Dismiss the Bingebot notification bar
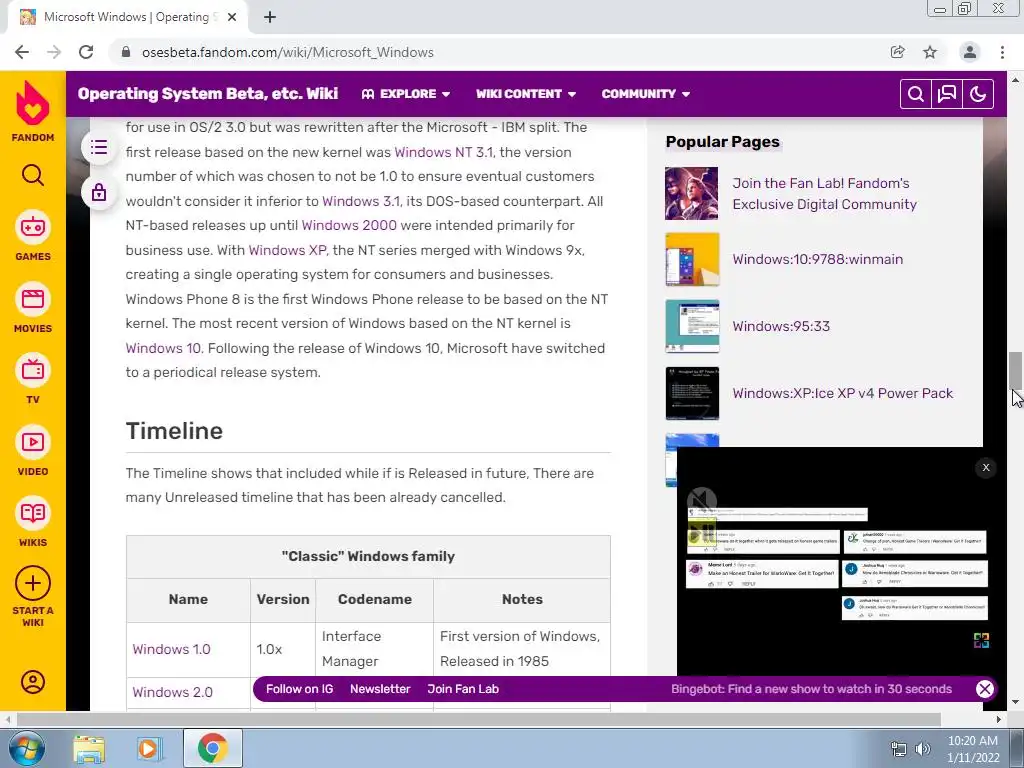1024x768 pixels. tap(985, 688)
